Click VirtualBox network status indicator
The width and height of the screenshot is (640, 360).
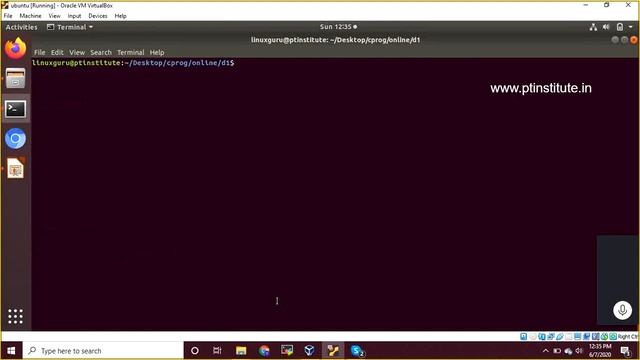pos(551,336)
